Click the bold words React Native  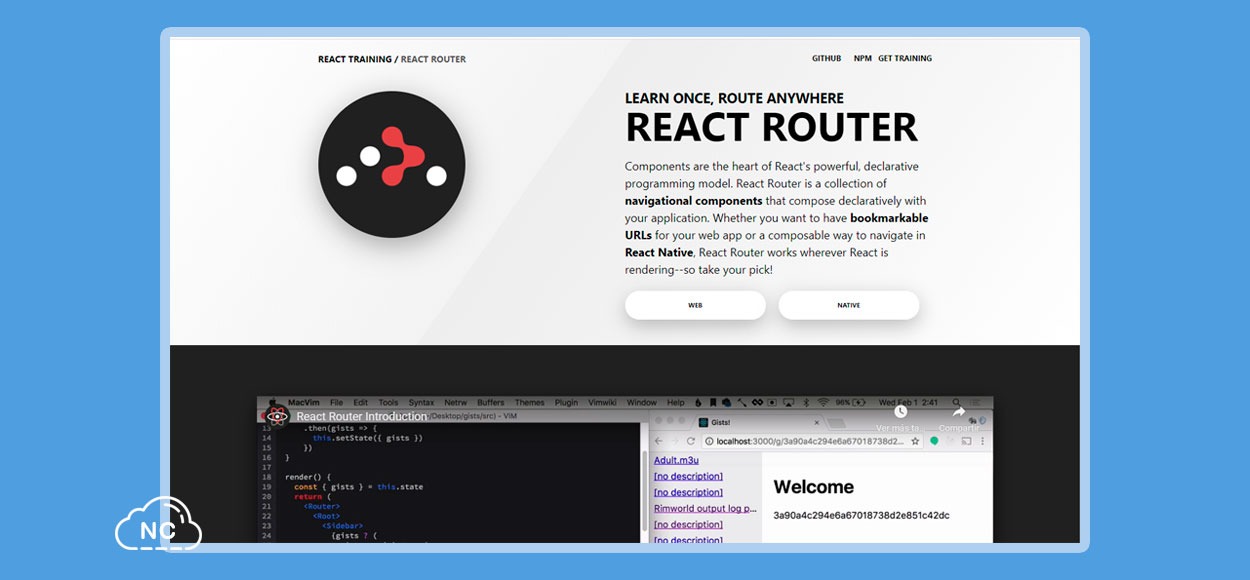click(x=659, y=252)
